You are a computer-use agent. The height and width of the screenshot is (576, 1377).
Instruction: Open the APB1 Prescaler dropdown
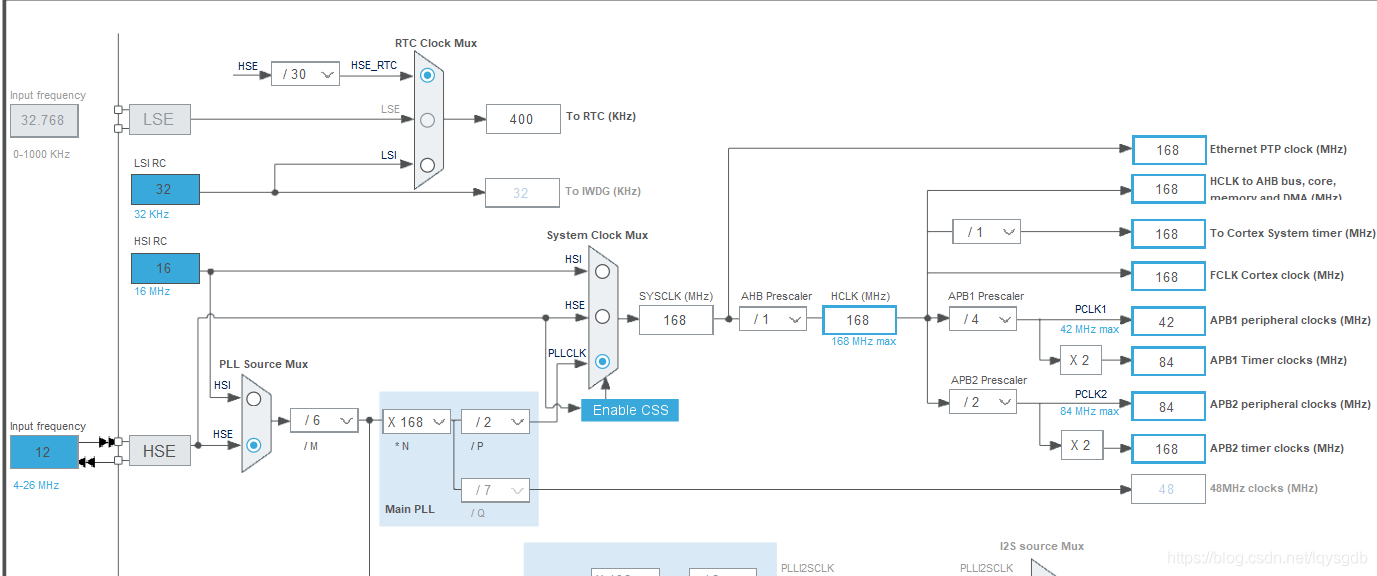coord(985,318)
